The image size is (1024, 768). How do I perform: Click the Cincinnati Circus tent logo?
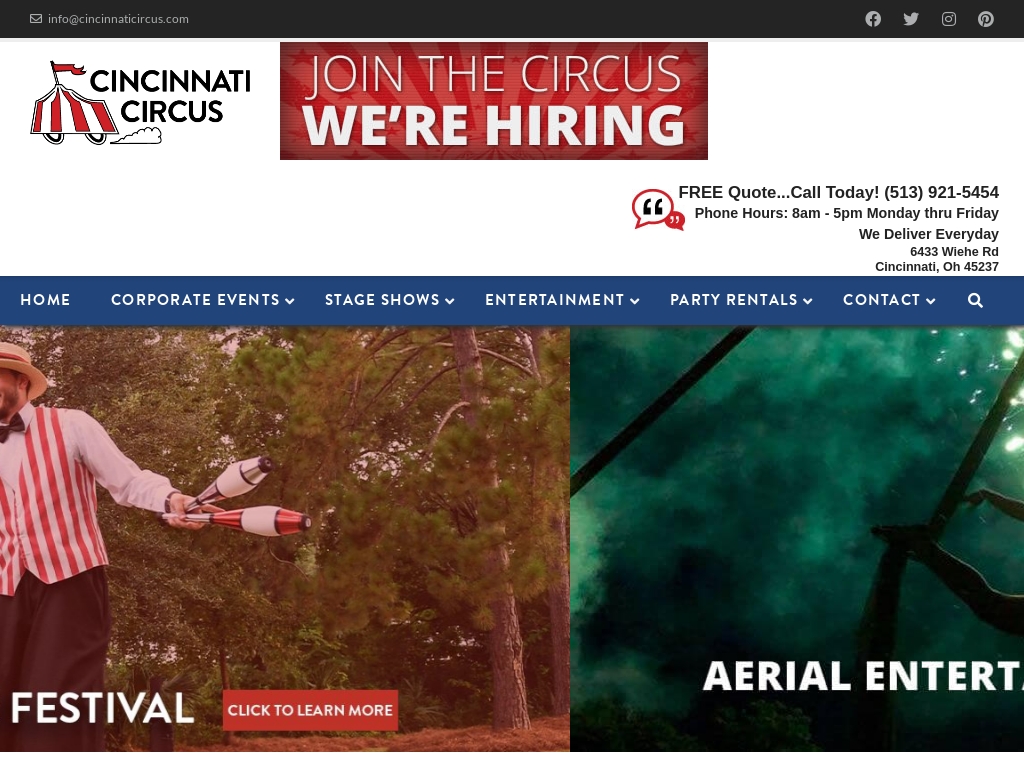tap(140, 103)
